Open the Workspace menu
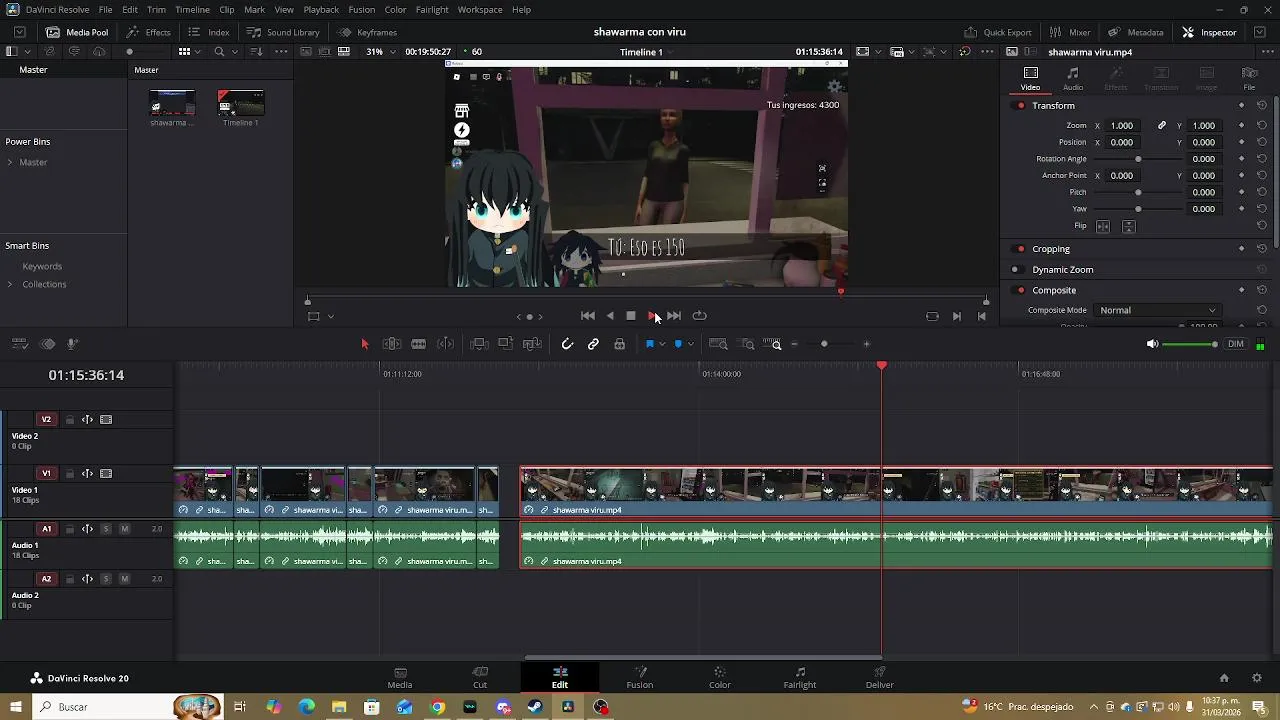 (480, 9)
